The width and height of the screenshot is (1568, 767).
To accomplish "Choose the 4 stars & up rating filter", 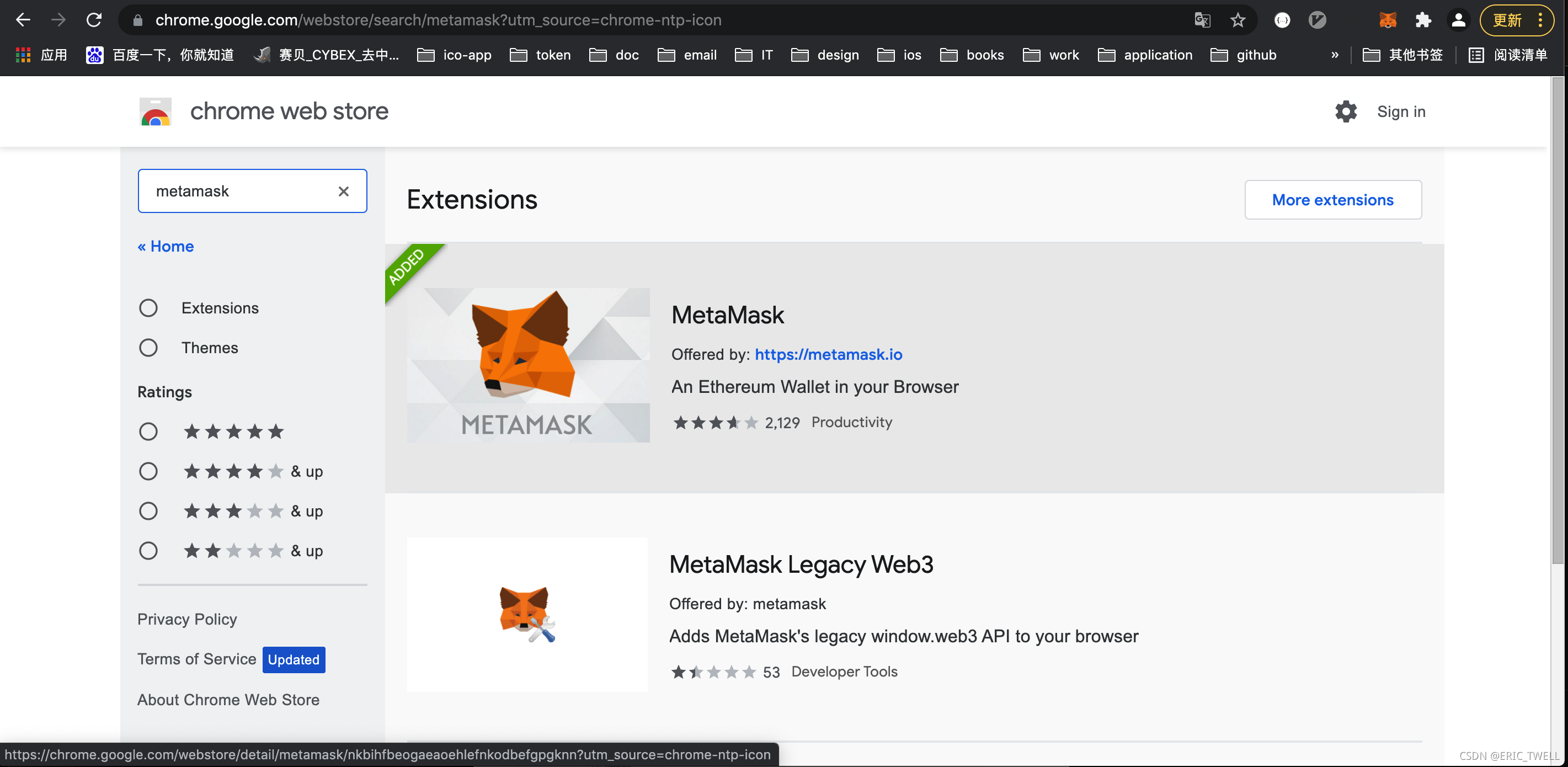I will coord(148,471).
